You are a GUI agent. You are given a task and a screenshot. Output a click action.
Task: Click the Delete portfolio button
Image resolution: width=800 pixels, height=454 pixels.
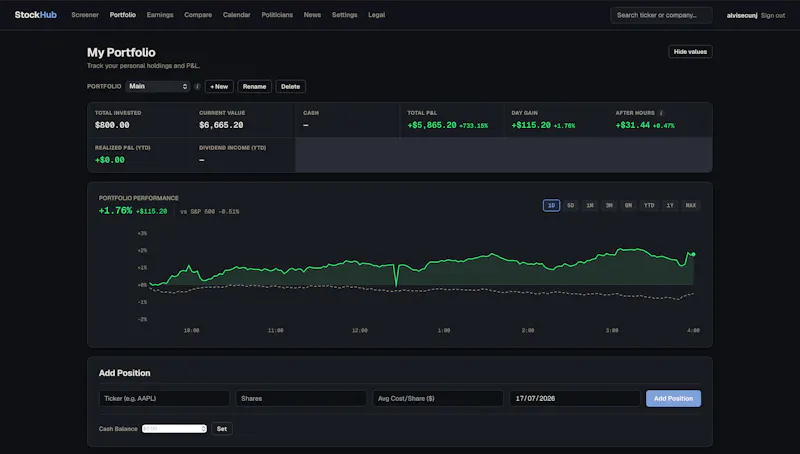pyautogui.click(x=290, y=87)
